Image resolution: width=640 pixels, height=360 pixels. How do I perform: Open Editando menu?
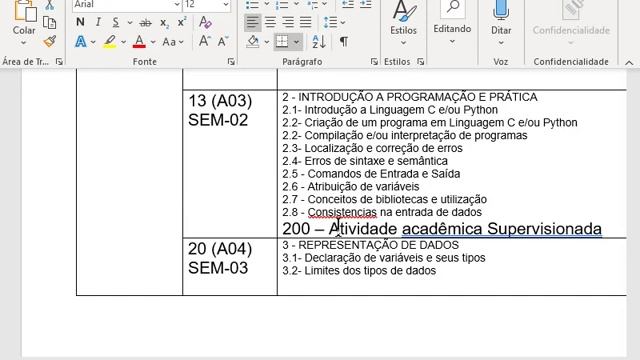pos(452,23)
